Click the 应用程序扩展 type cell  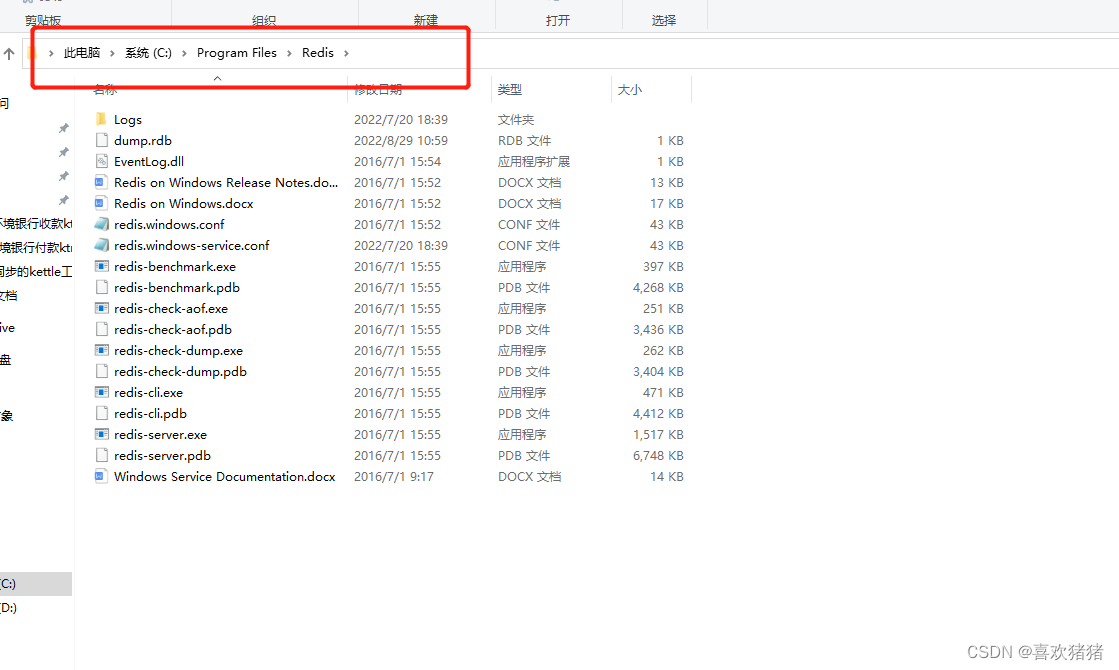534,161
